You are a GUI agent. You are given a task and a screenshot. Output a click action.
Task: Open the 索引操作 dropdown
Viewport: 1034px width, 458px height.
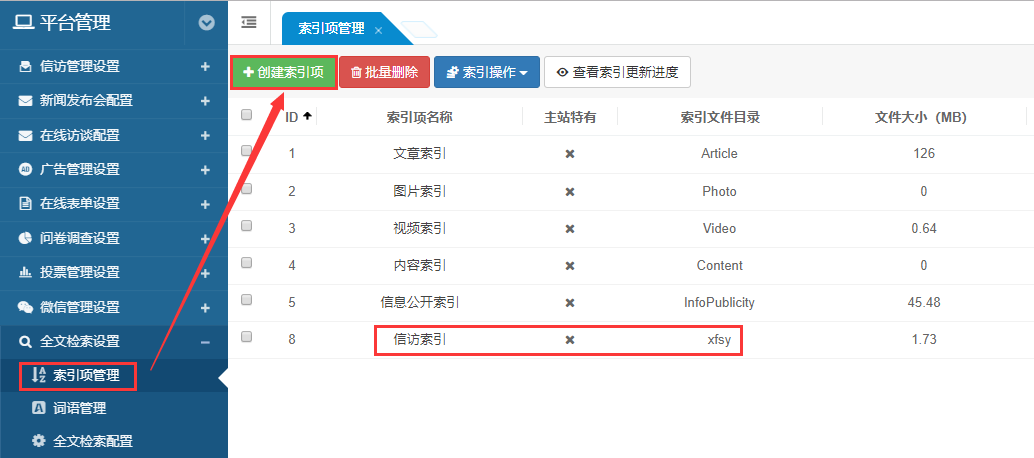point(486,72)
